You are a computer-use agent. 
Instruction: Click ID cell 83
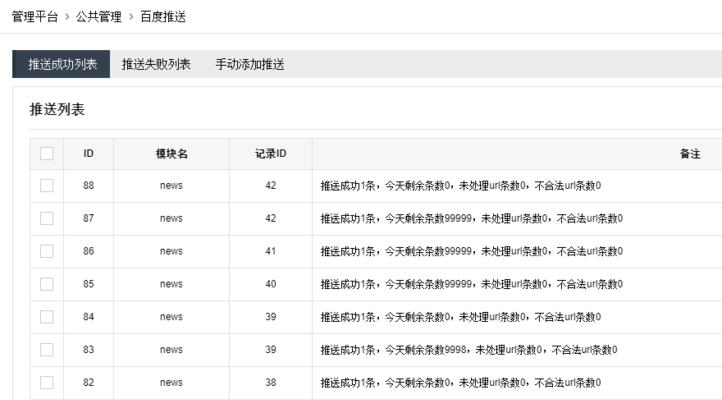(x=88, y=350)
